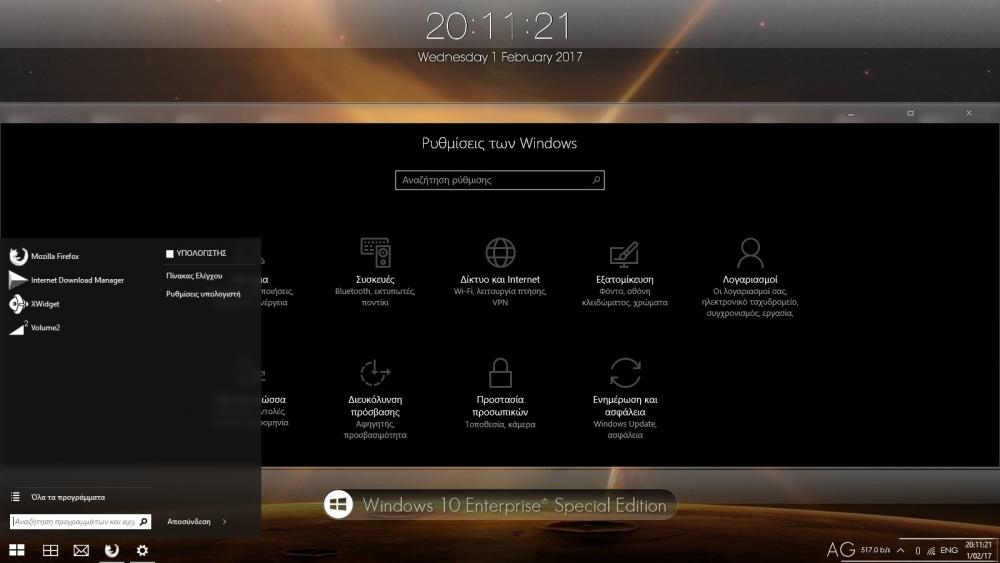
Task: Click the Αποσύνδεση sign-out button
Action: pyautogui.click(x=188, y=522)
